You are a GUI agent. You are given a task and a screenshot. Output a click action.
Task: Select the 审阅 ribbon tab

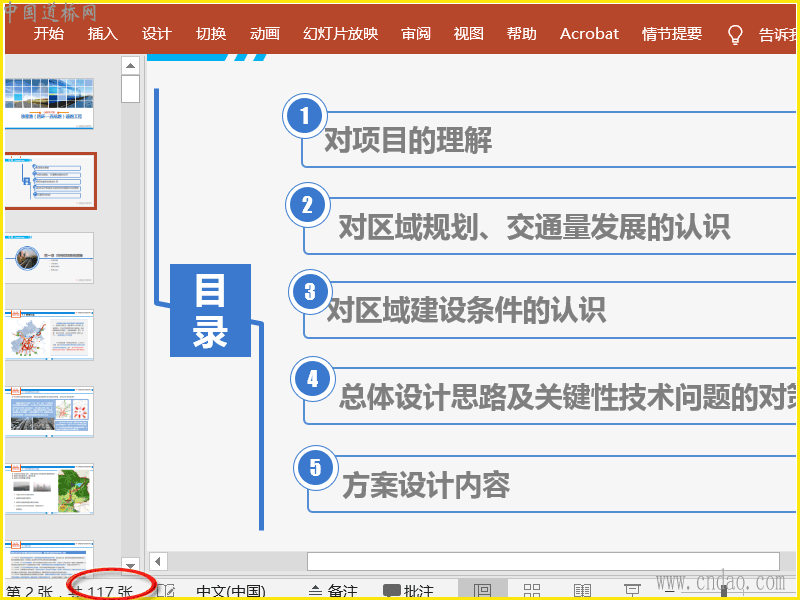(x=416, y=34)
